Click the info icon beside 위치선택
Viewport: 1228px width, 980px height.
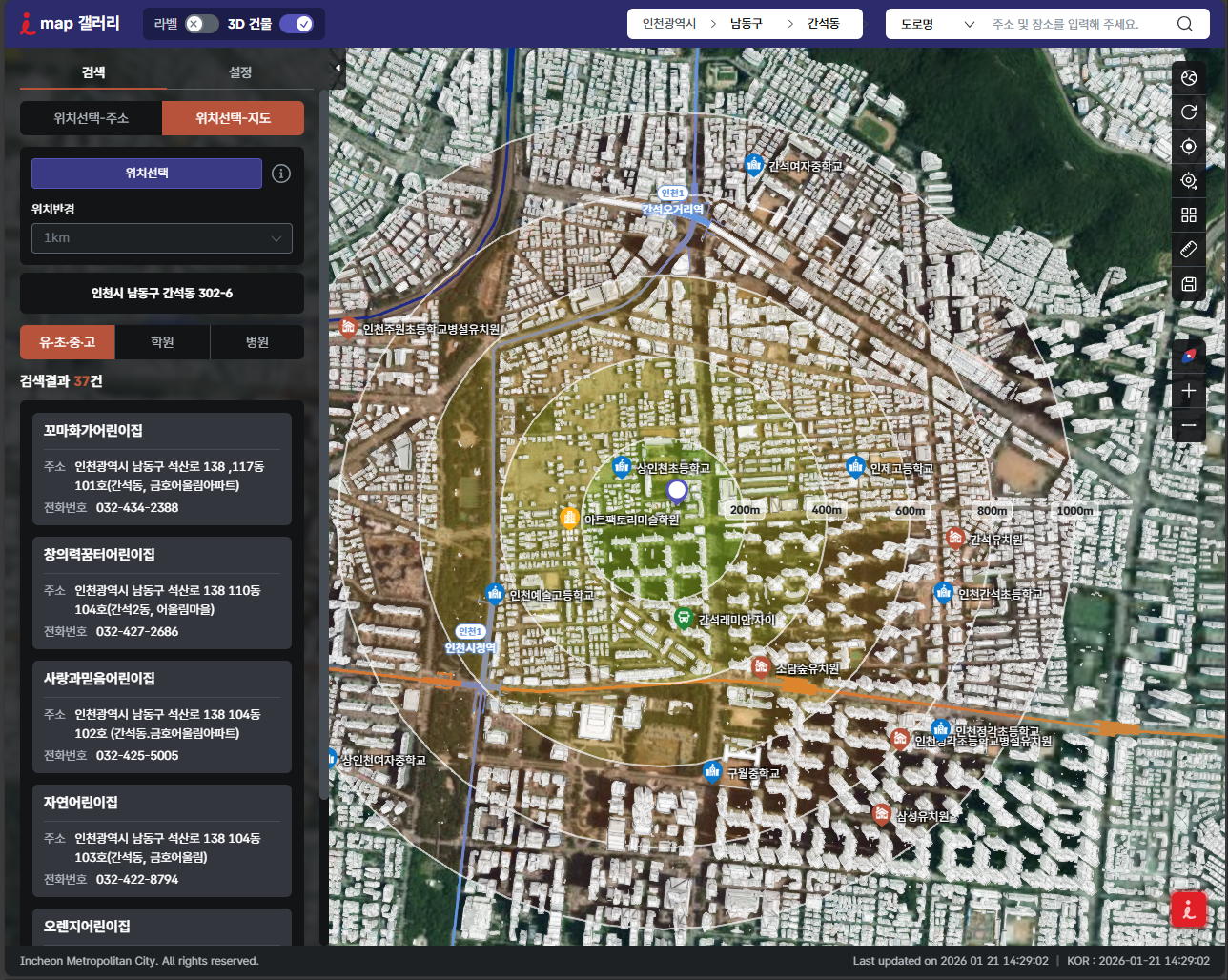pyautogui.click(x=281, y=174)
